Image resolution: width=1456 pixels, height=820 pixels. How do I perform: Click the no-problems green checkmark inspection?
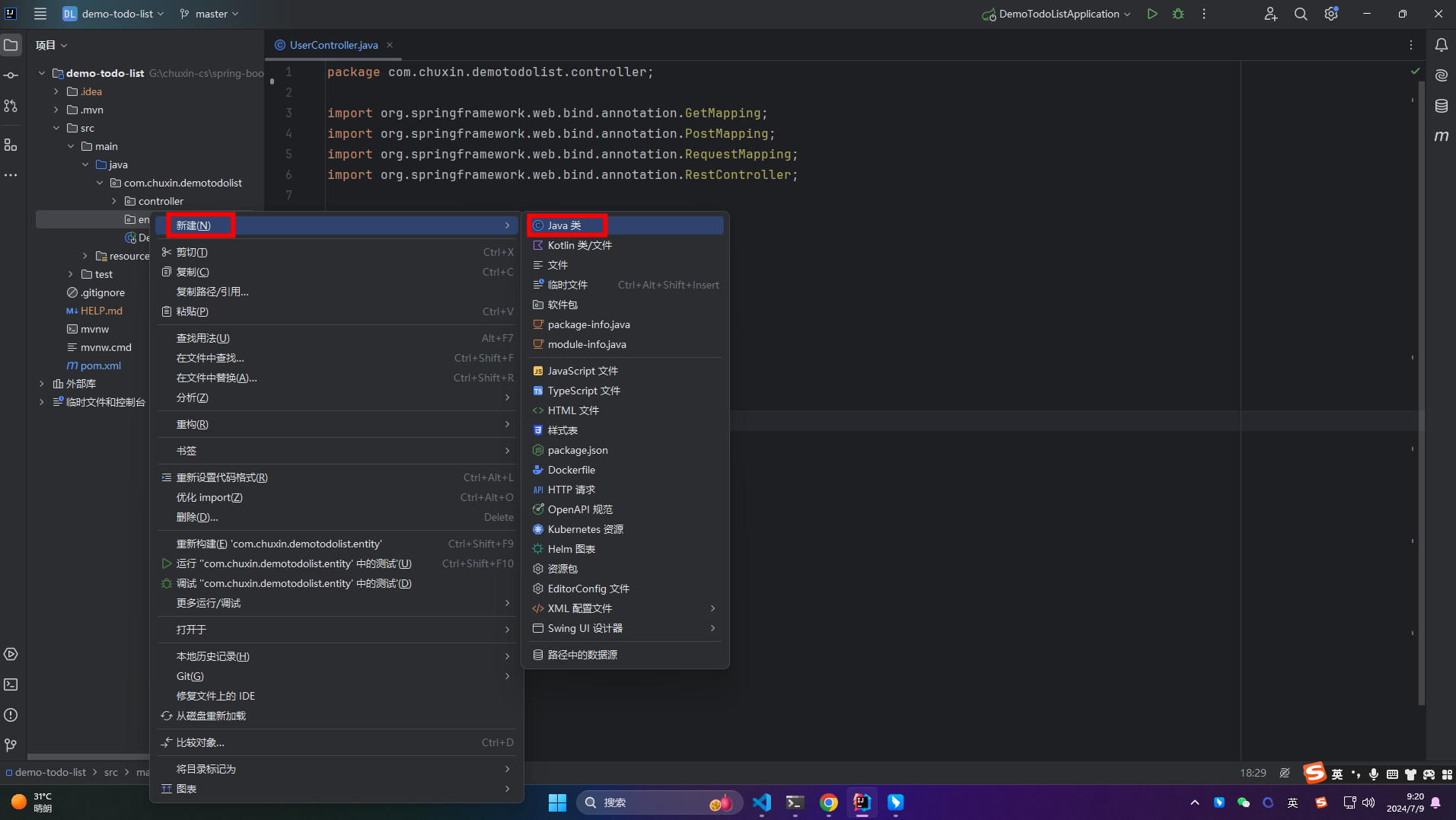click(x=1415, y=72)
